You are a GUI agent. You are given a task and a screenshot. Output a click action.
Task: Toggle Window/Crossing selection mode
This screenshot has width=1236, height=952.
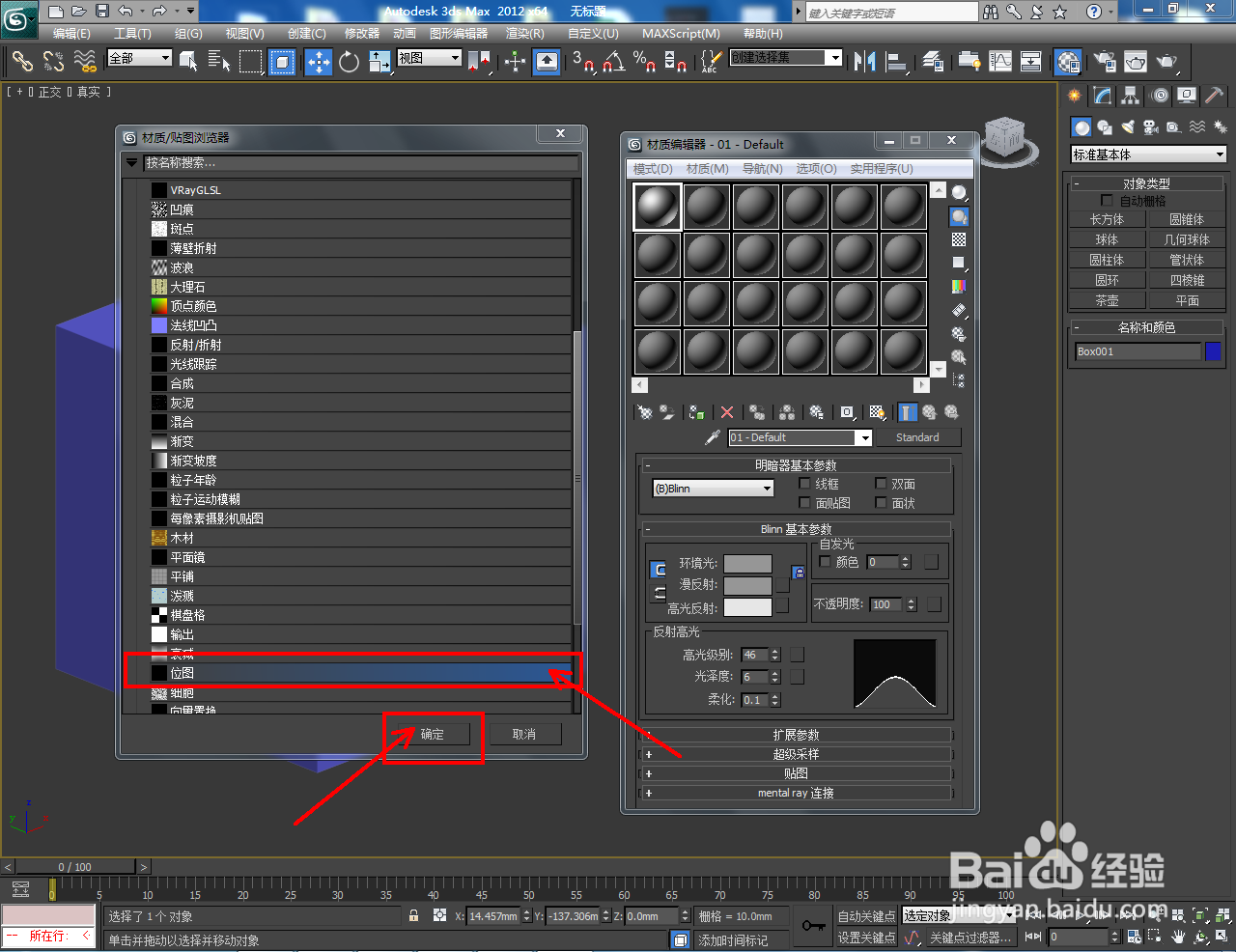(x=282, y=62)
